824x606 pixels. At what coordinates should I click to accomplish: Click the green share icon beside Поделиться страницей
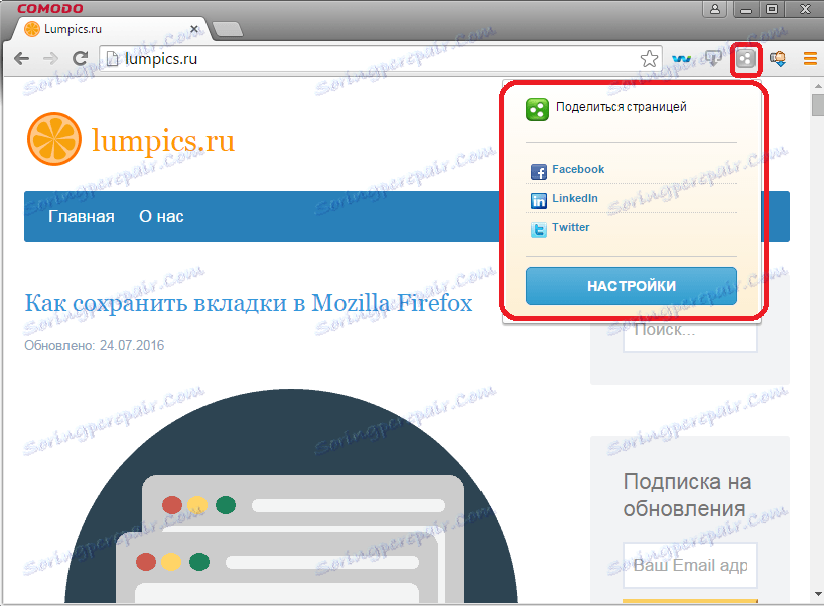(x=538, y=109)
